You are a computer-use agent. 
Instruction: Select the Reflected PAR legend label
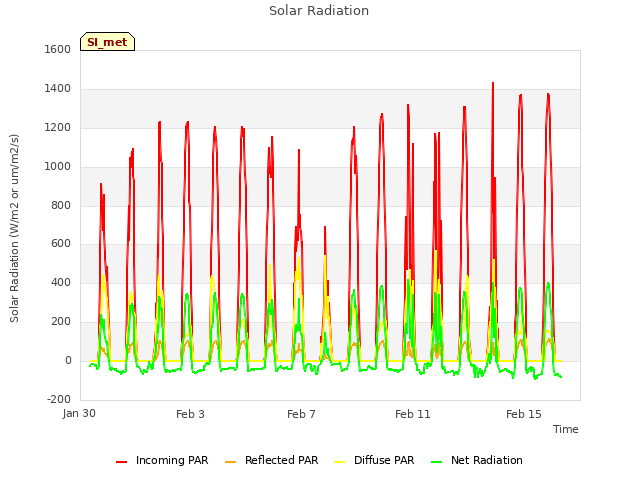(x=281, y=460)
